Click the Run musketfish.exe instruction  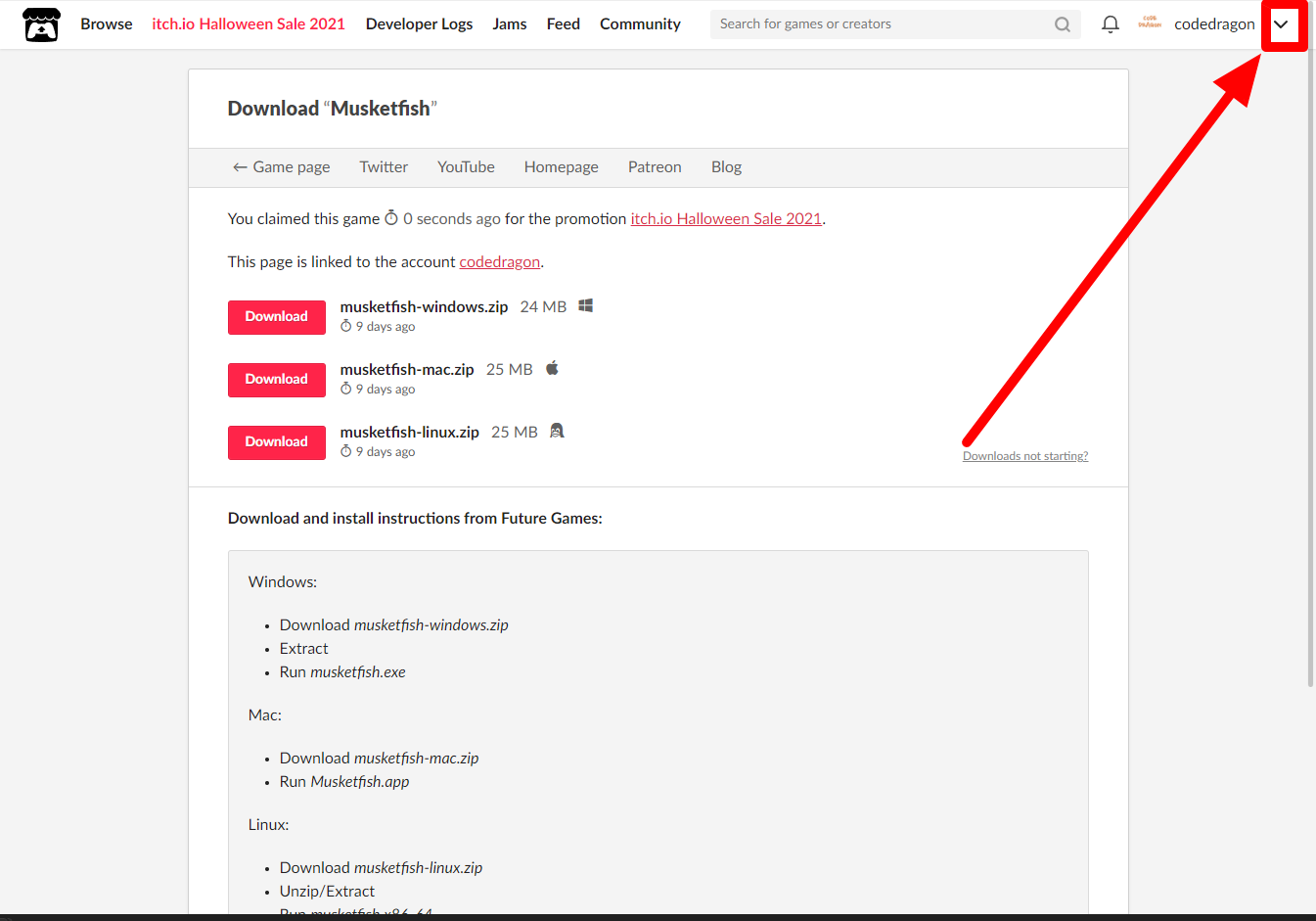(342, 672)
